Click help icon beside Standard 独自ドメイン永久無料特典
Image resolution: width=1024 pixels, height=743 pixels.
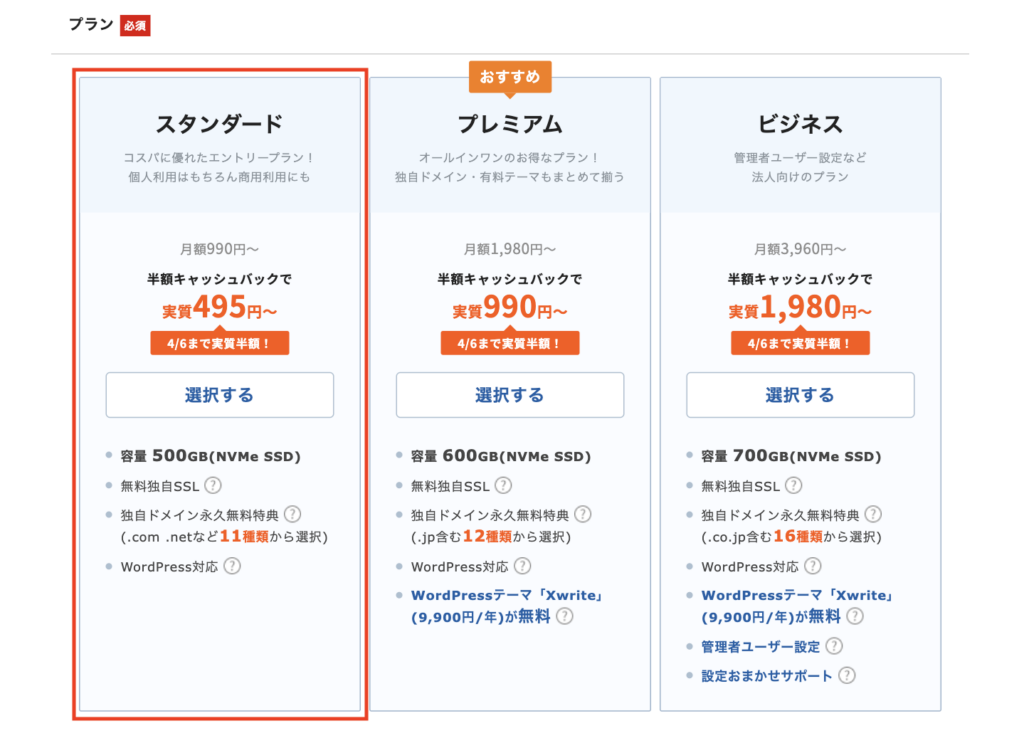click(292, 515)
